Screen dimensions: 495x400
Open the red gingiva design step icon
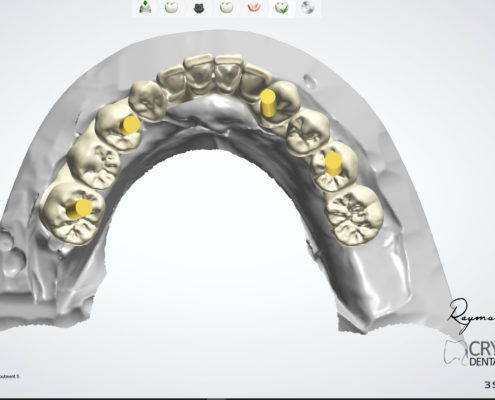[x=254, y=8]
